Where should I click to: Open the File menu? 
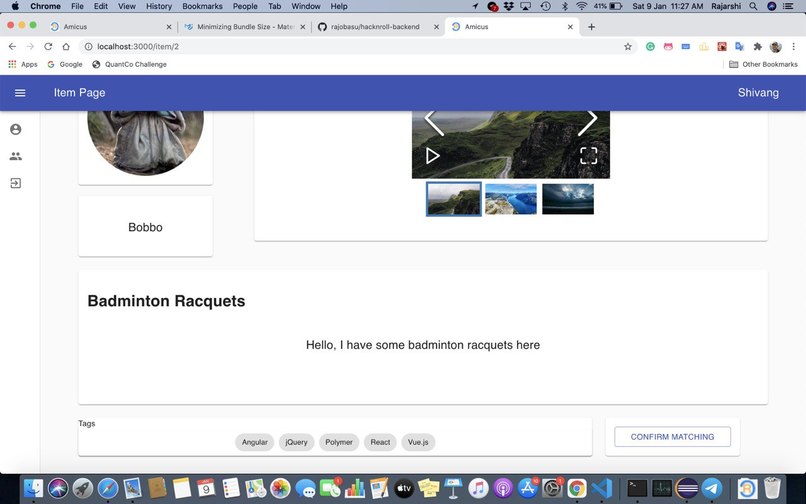77,6
